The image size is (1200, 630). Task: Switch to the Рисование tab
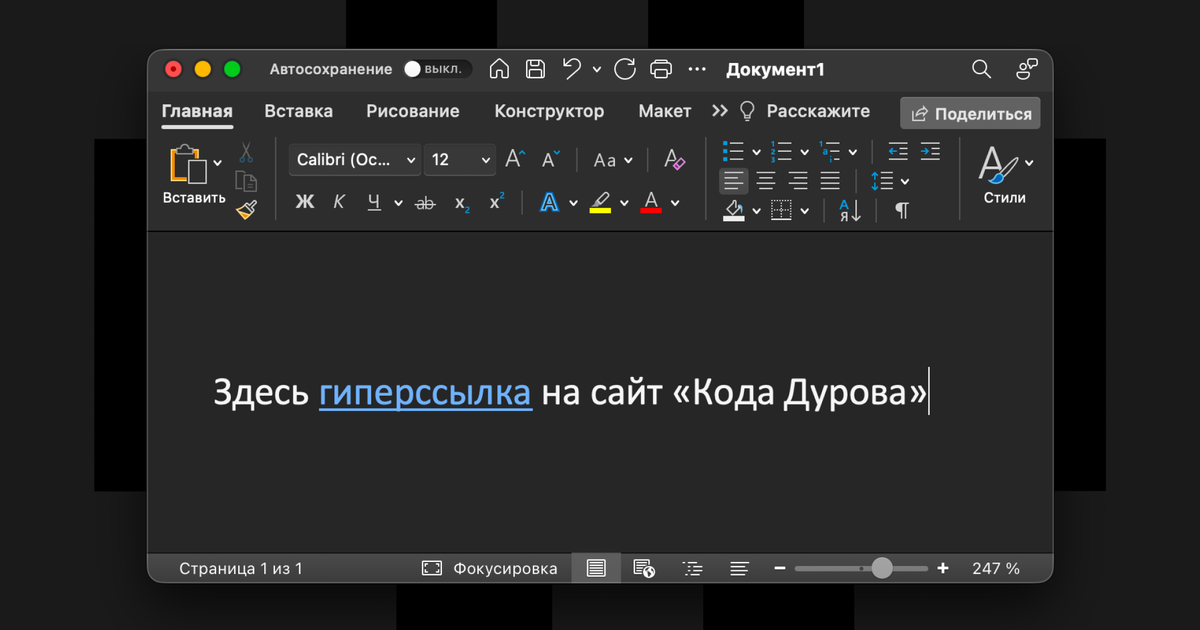[x=413, y=111]
